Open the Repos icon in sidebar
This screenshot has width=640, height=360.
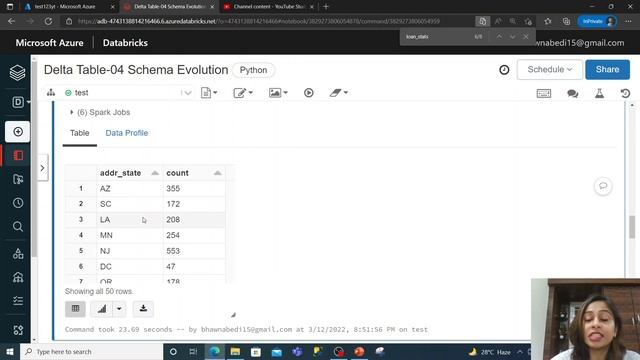click(18, 179)
